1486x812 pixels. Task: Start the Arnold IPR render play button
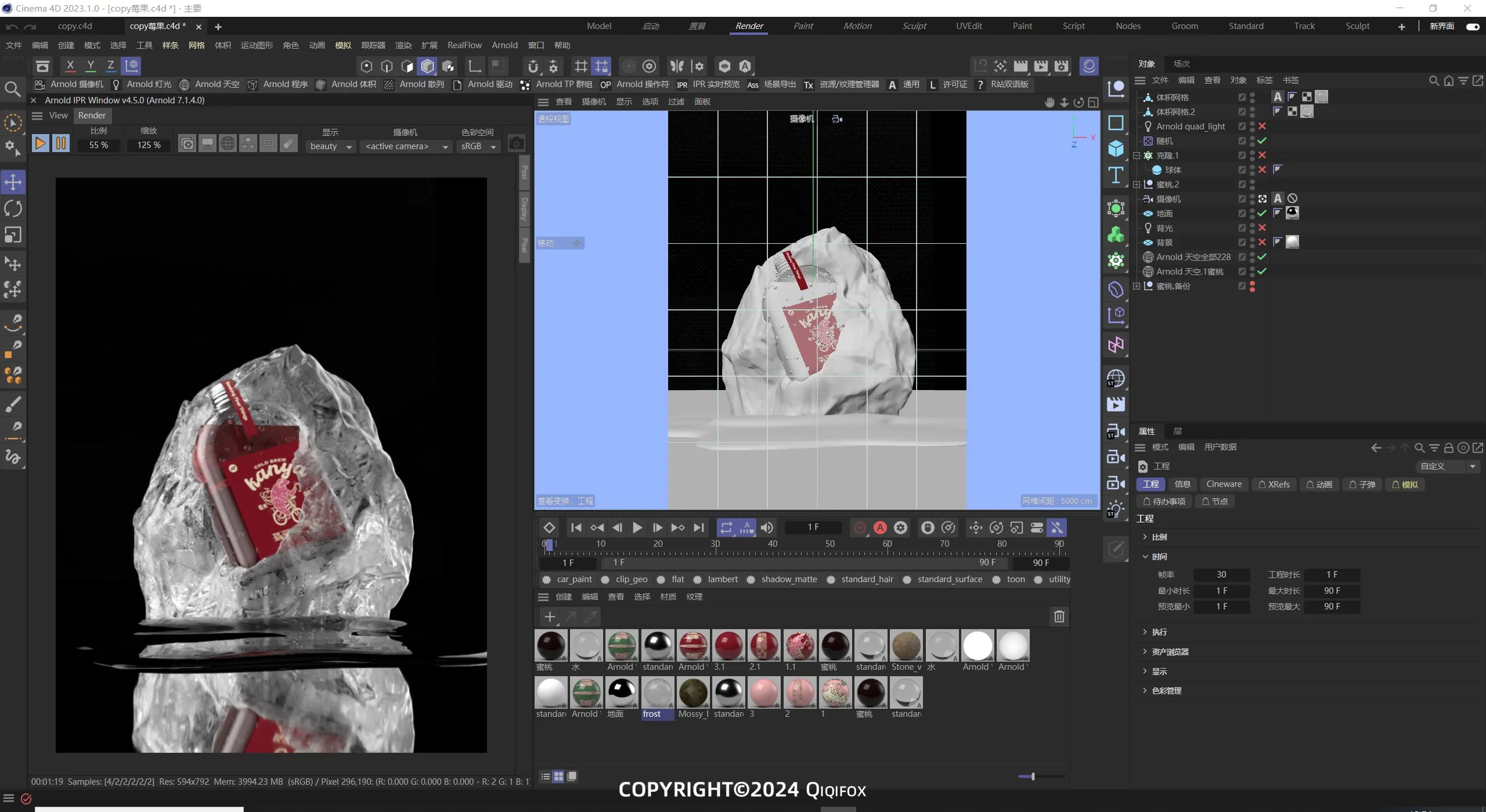(x=40, y=143)
